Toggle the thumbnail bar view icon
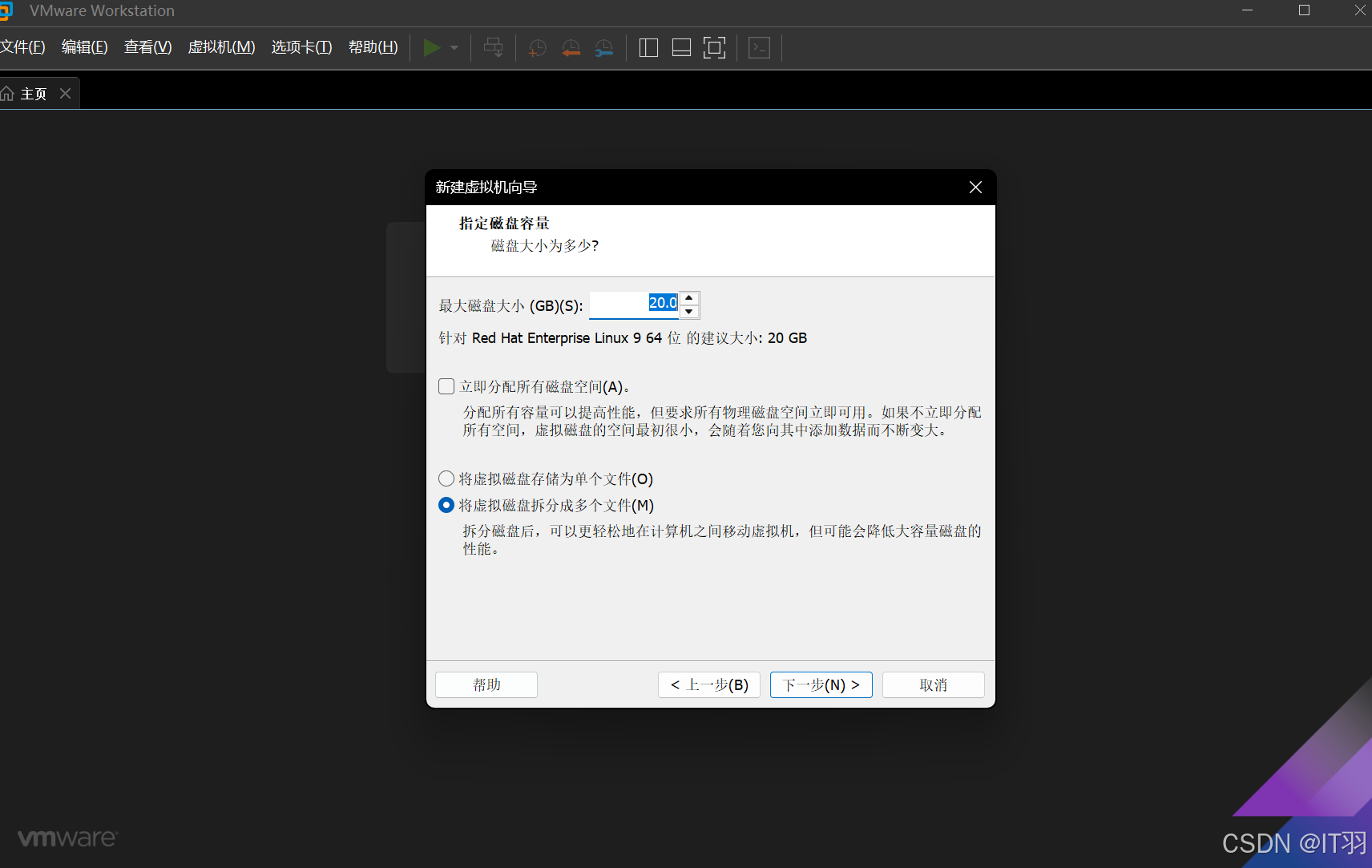This screenshot has width=1372, height=868. [x=681, y=48]
